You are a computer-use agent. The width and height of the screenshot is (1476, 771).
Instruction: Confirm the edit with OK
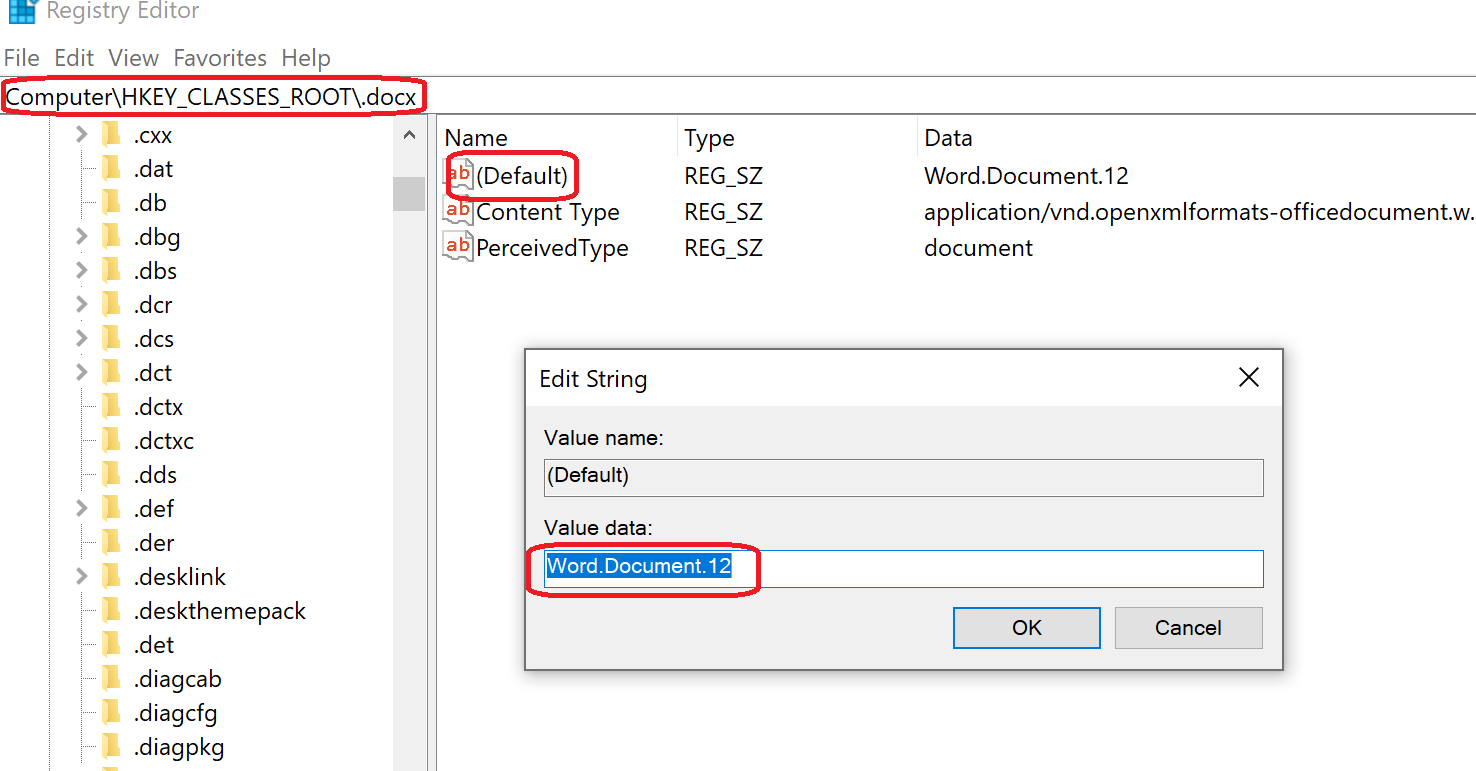pyautogui.click(x=1027, y=628)
